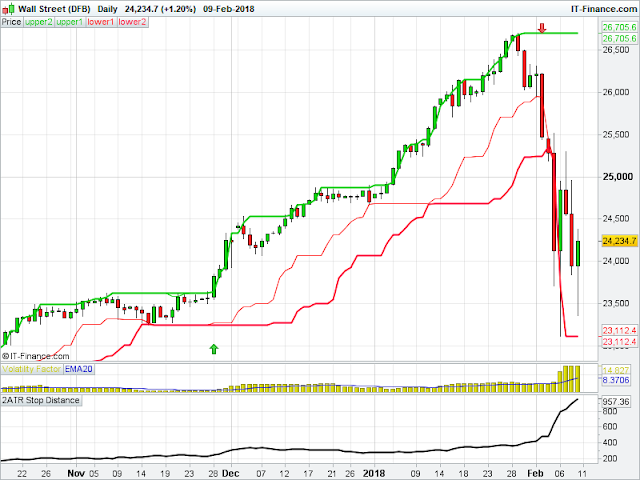Click the last green candle at 09-Feb

coord(578,253)
